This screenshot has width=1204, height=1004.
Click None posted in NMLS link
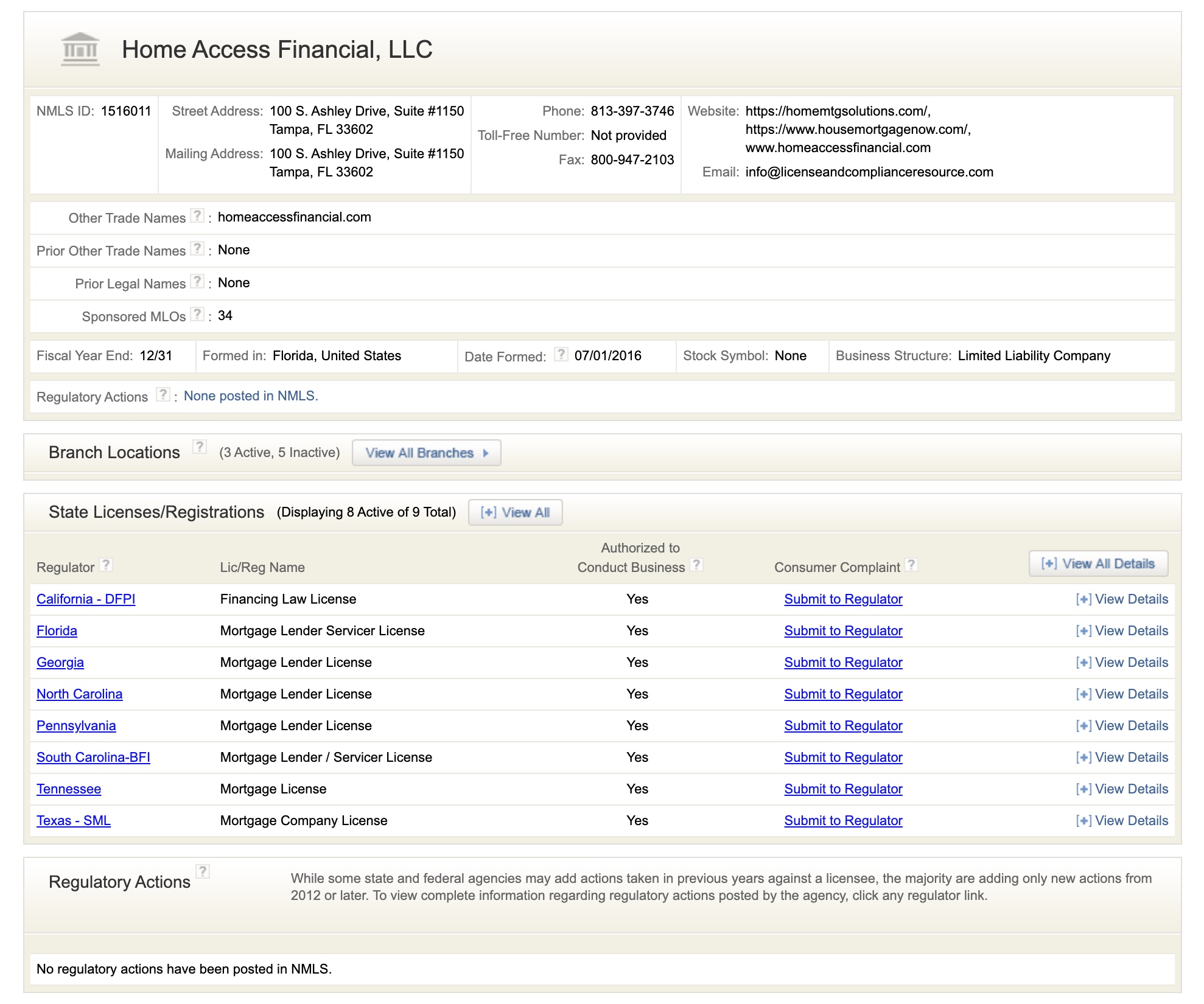(x=251, y=396)
